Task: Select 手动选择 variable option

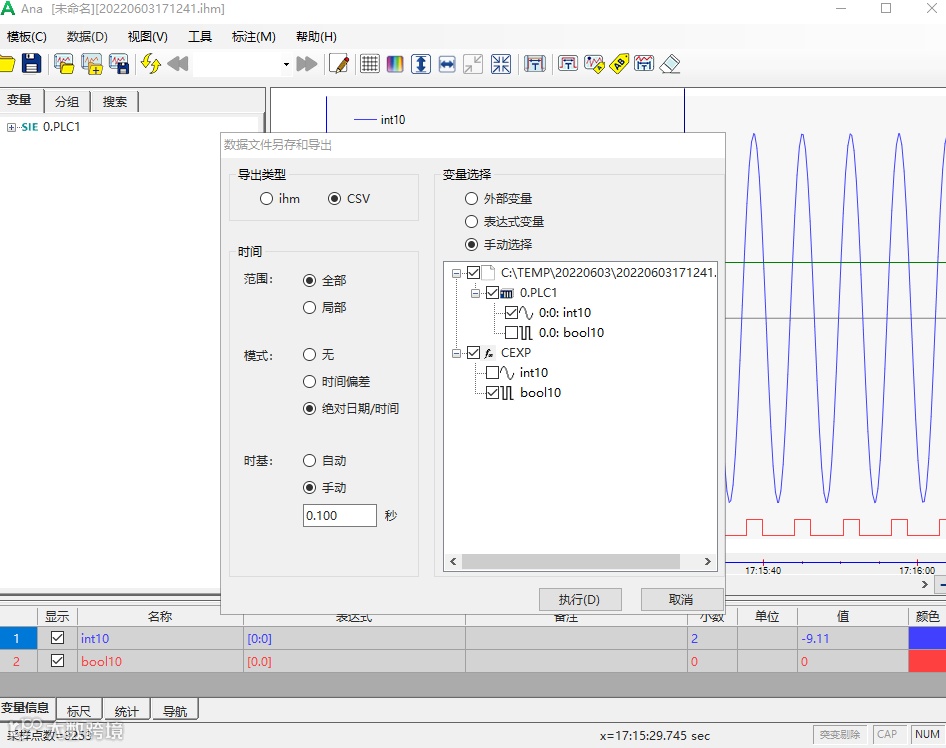Action: 498,244
